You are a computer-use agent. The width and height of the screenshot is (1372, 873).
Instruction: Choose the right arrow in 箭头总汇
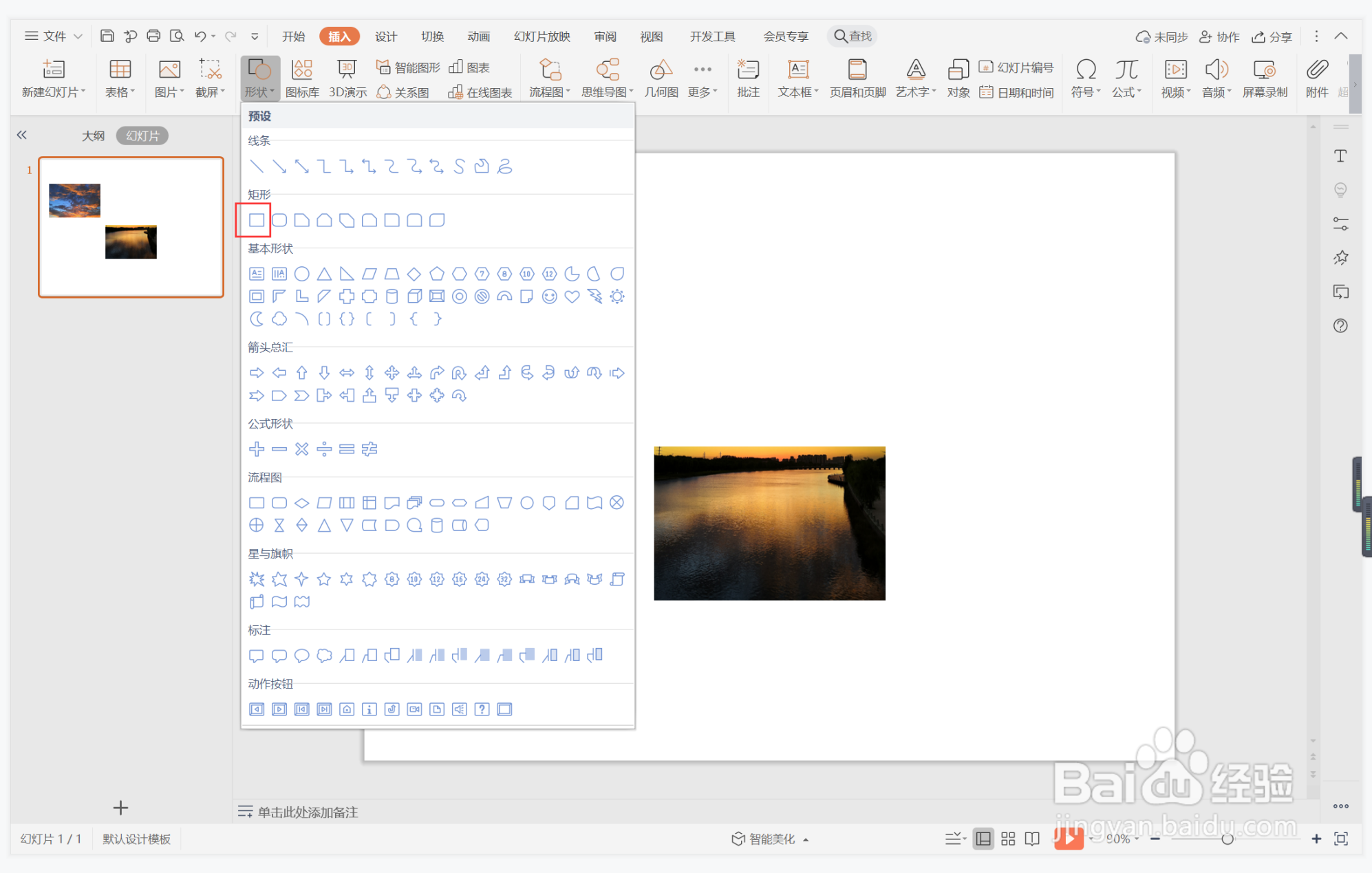[257, 373]
